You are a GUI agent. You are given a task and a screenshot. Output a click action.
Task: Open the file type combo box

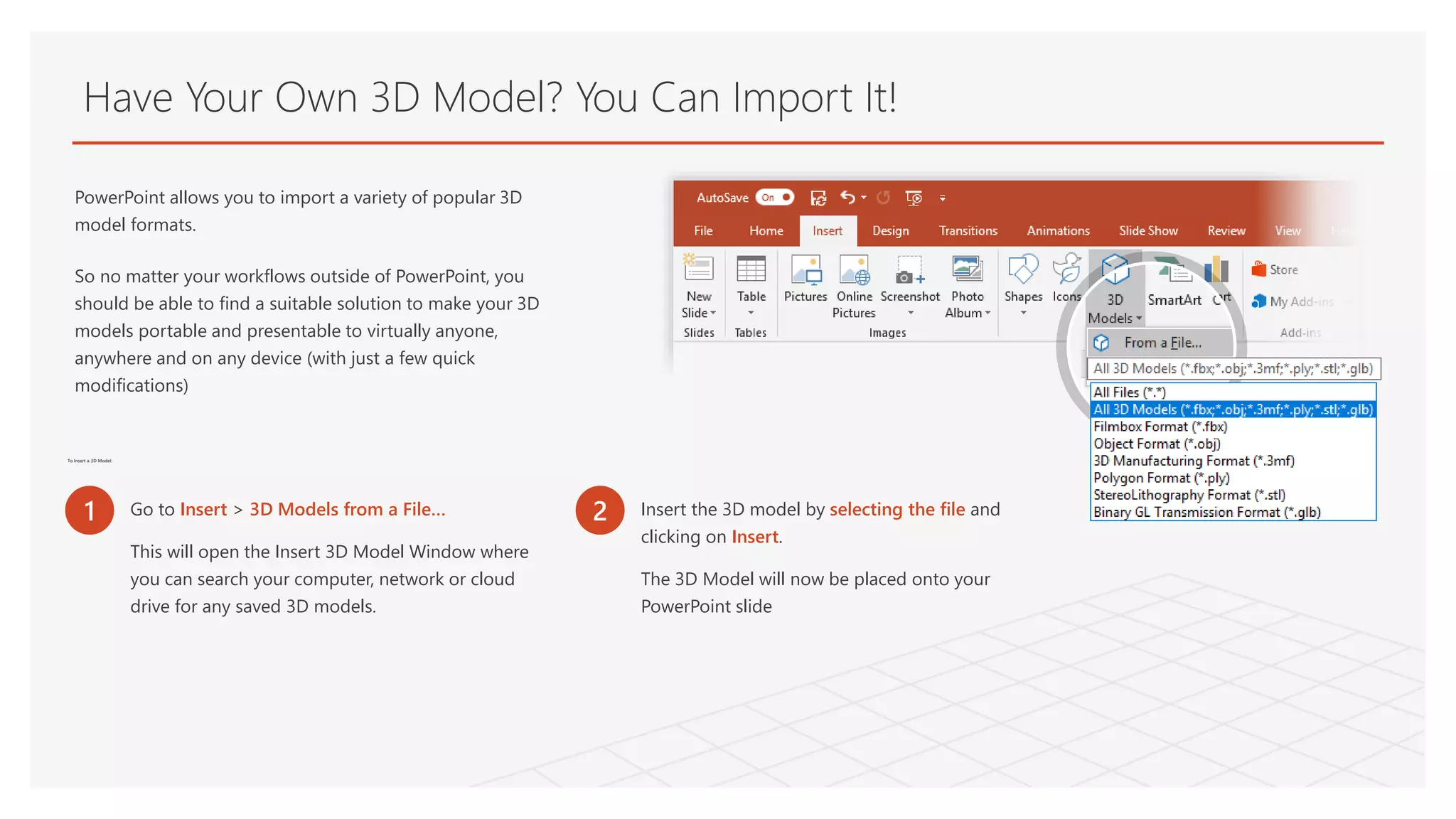coord(1233,368)
